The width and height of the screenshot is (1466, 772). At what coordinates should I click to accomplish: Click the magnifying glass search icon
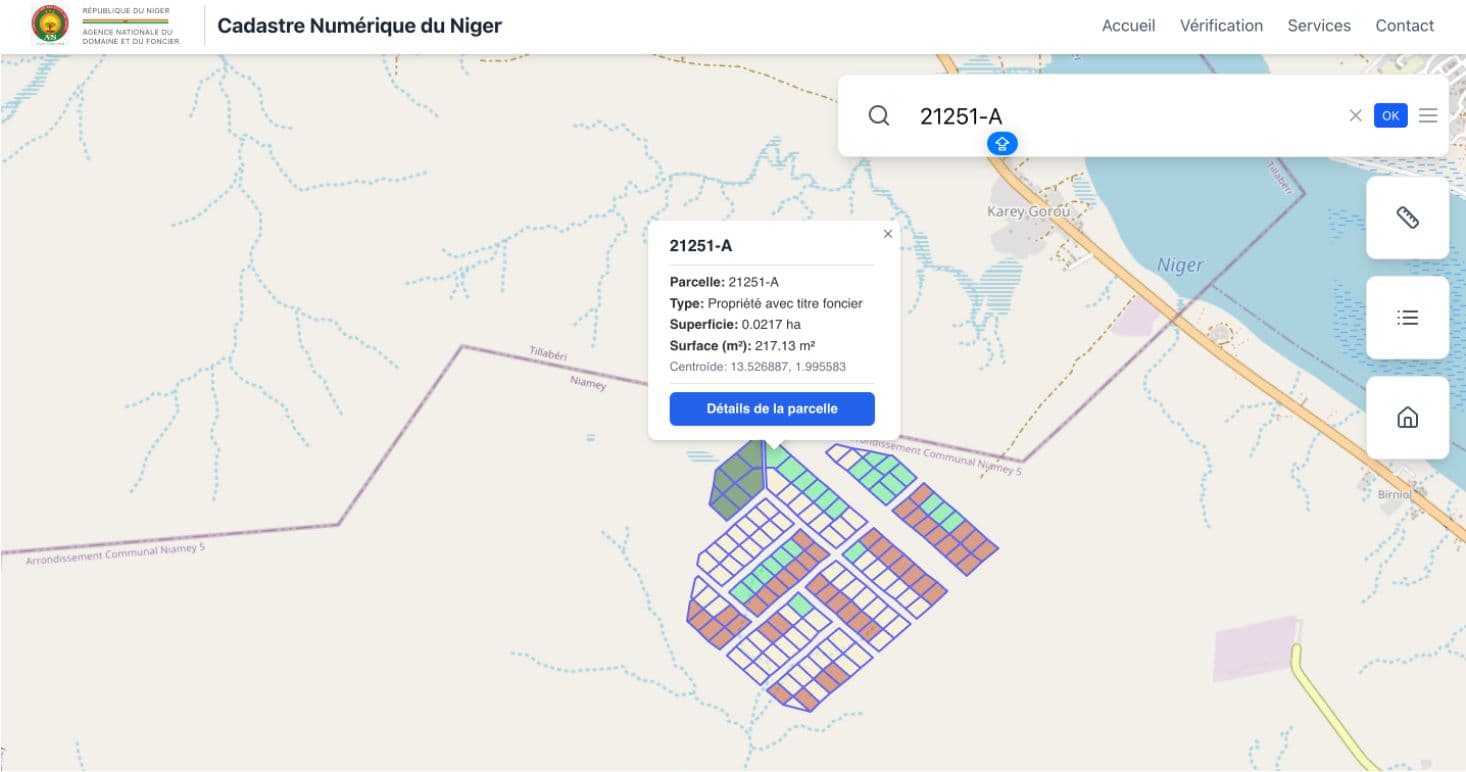click(x=878, y=115)
